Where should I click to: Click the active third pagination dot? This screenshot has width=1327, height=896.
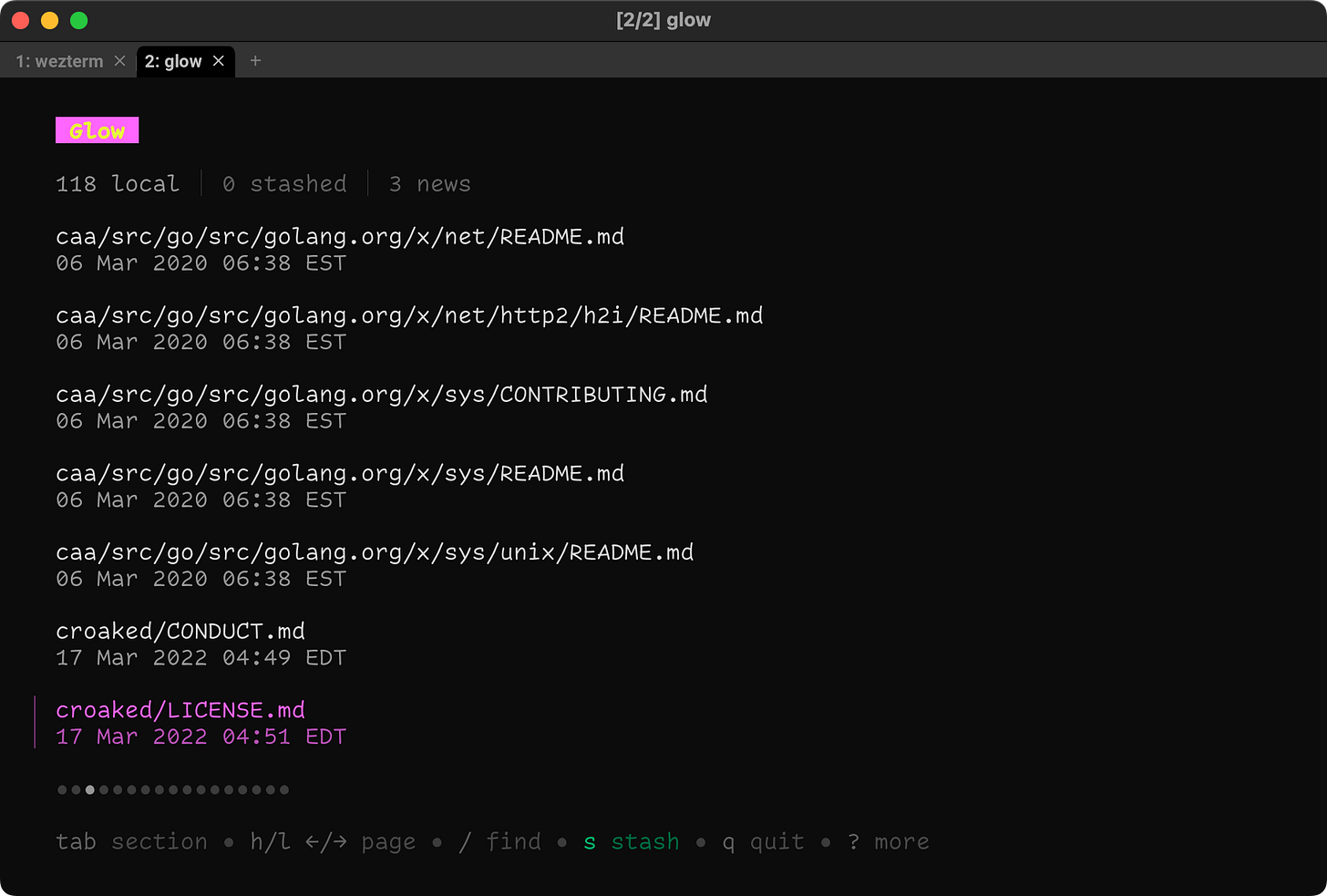(90, 789)
